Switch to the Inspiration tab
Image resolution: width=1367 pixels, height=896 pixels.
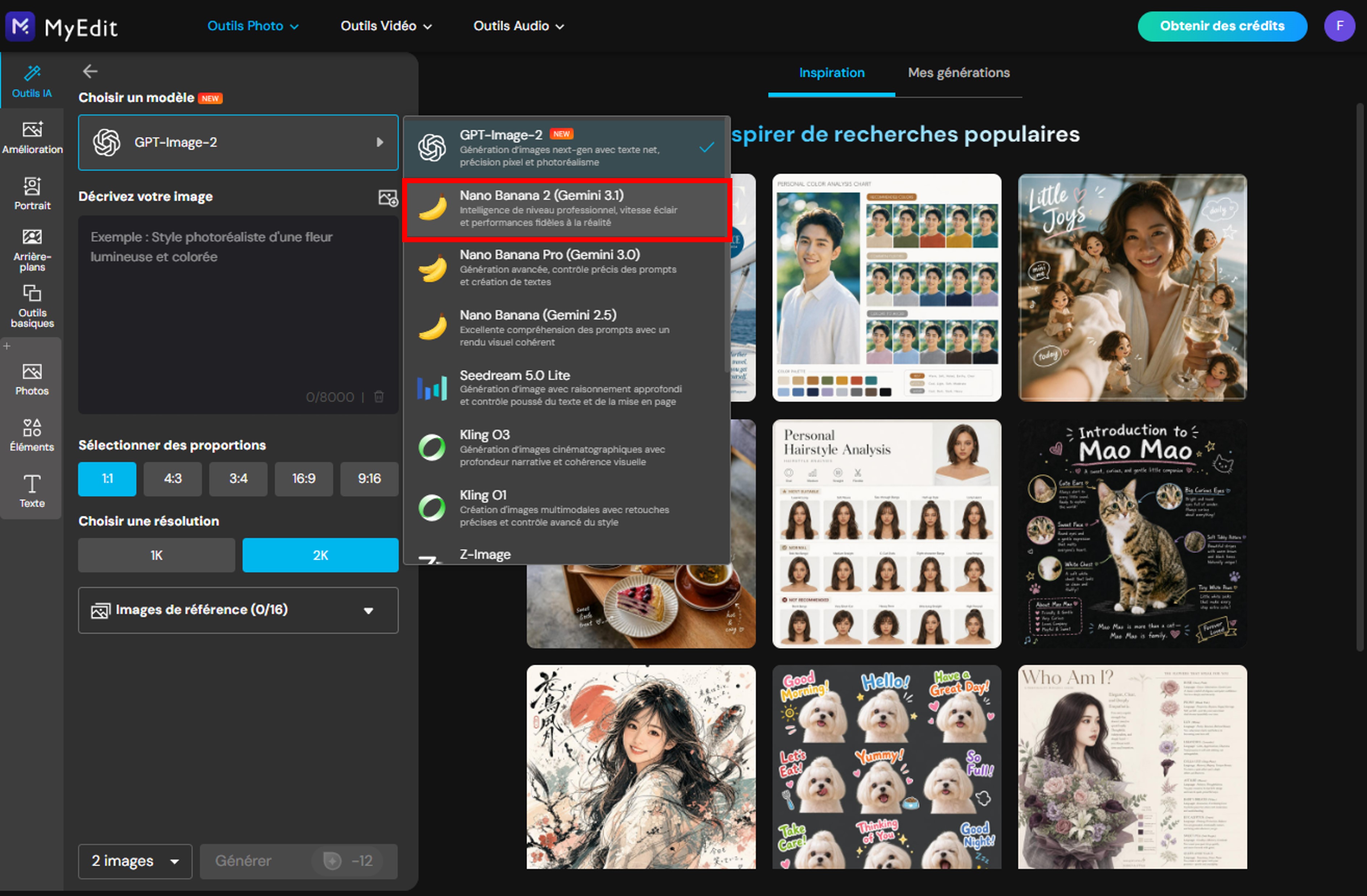point(832,73)
